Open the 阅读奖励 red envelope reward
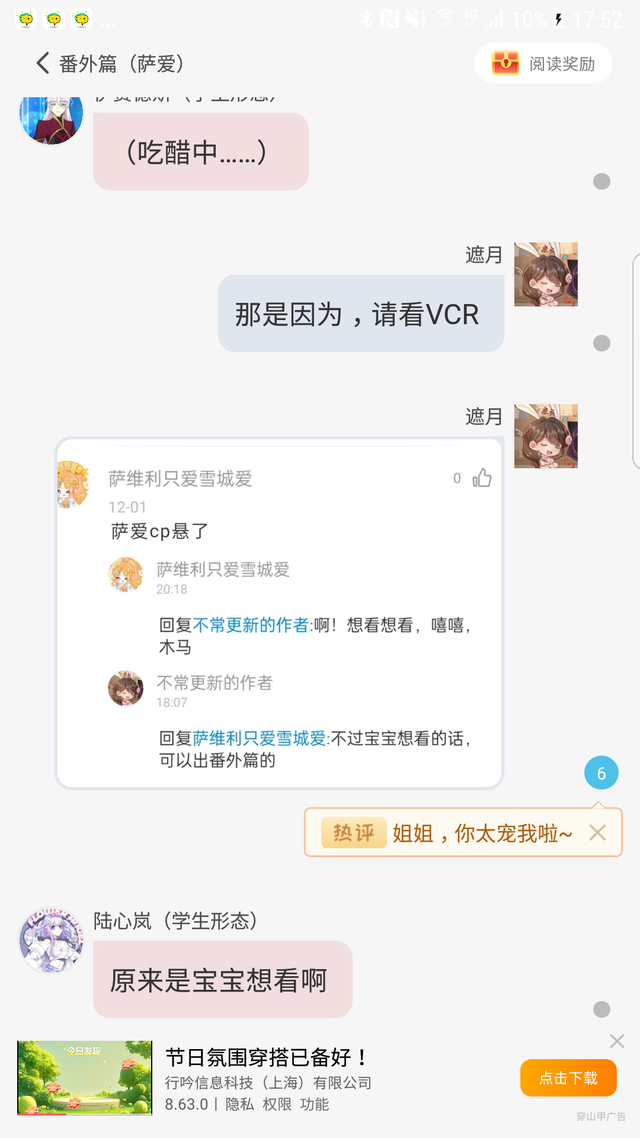 tap(543, 63)
